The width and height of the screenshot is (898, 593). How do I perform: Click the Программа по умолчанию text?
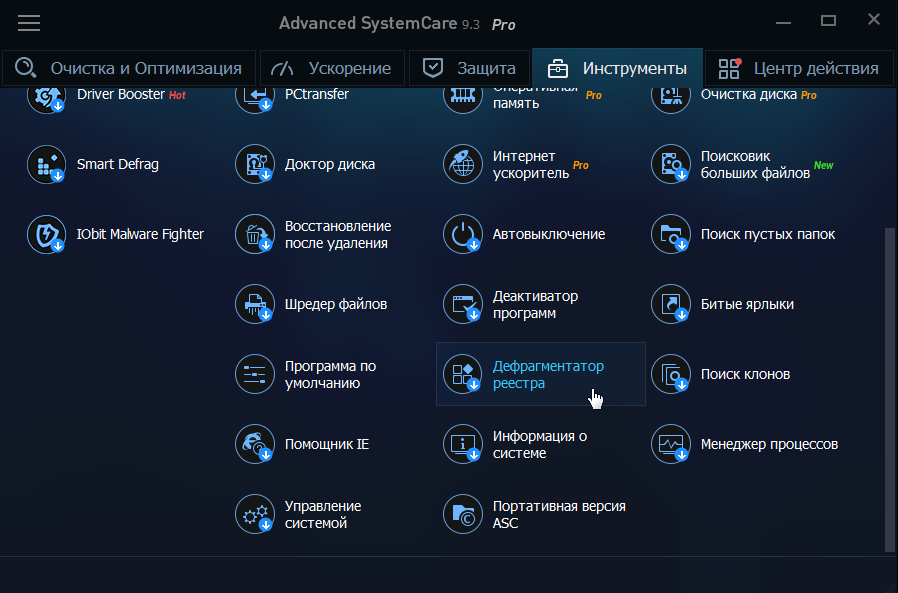pos(330,375)
